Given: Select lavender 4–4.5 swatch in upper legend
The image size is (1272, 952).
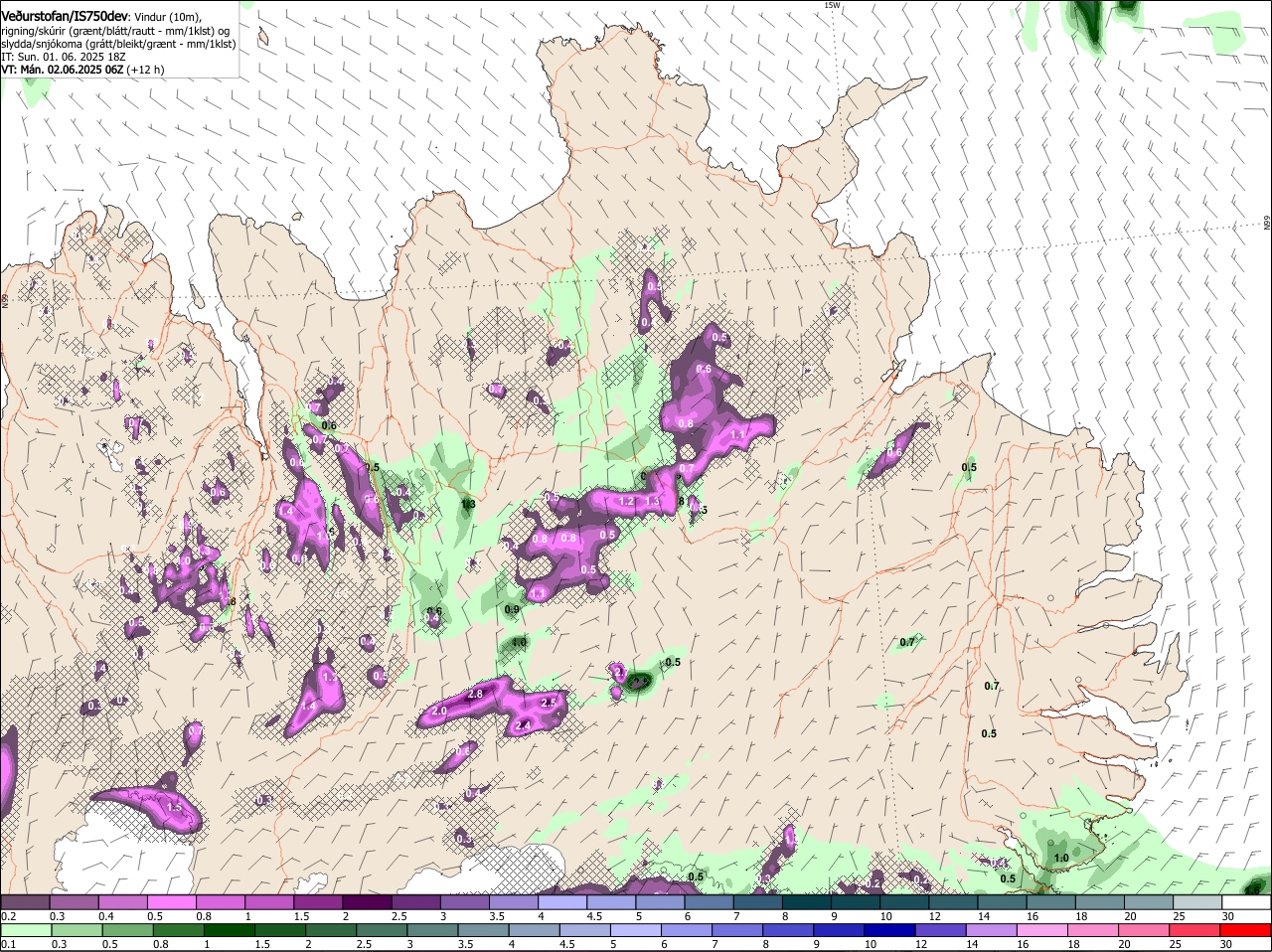Looking at the screenshot, I should point(564,901).
